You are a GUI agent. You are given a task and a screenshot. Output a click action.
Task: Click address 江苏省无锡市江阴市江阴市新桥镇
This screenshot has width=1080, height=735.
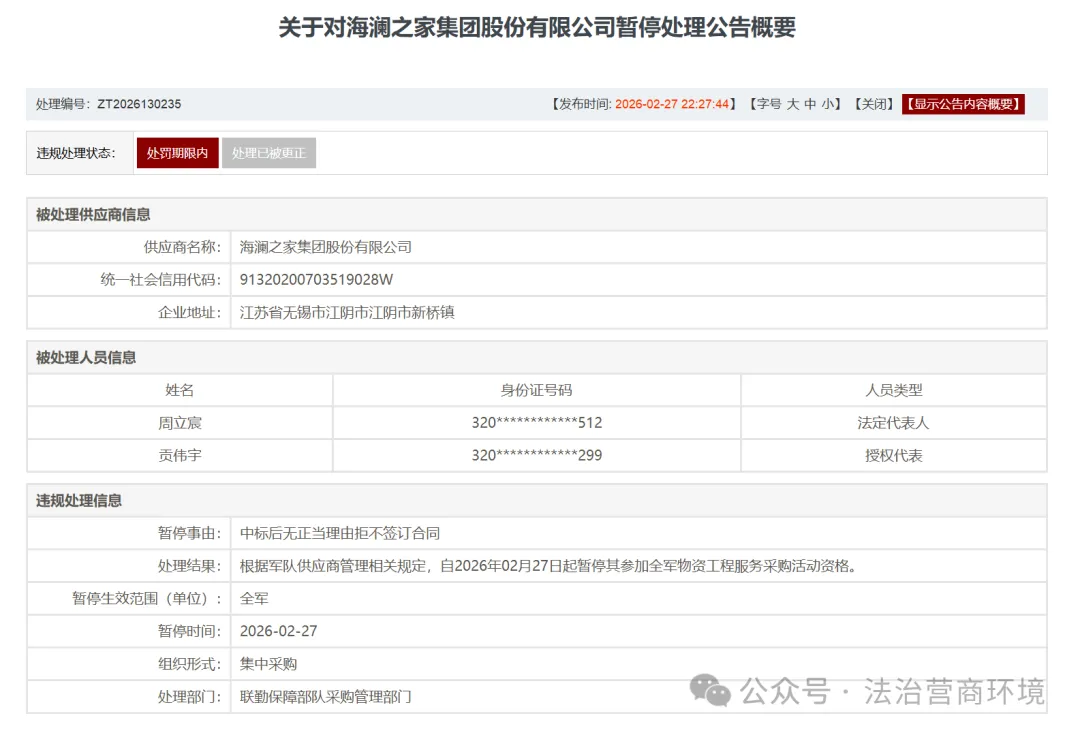pyautogui.click(x=347, y=312)
